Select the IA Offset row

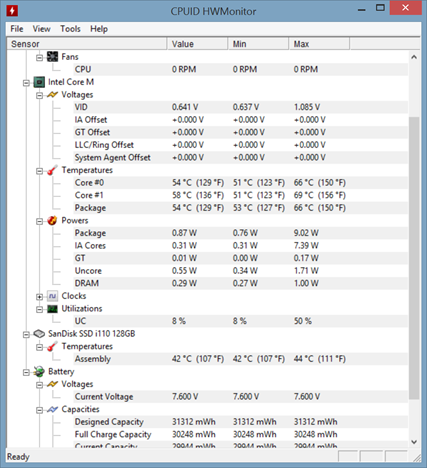(241, 120)
